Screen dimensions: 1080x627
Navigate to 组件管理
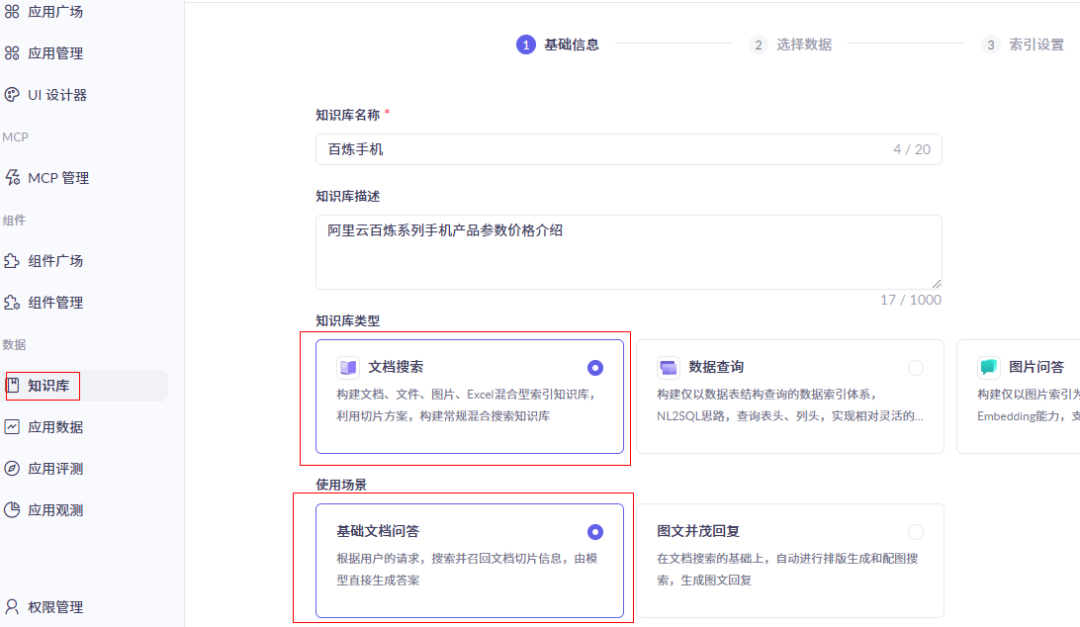[56, 302]
